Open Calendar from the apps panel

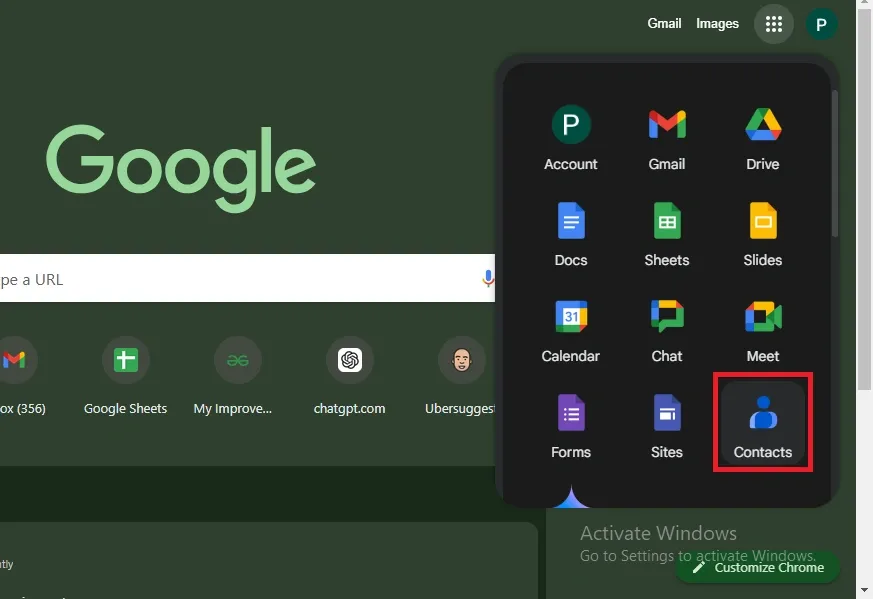click(571, 331)
